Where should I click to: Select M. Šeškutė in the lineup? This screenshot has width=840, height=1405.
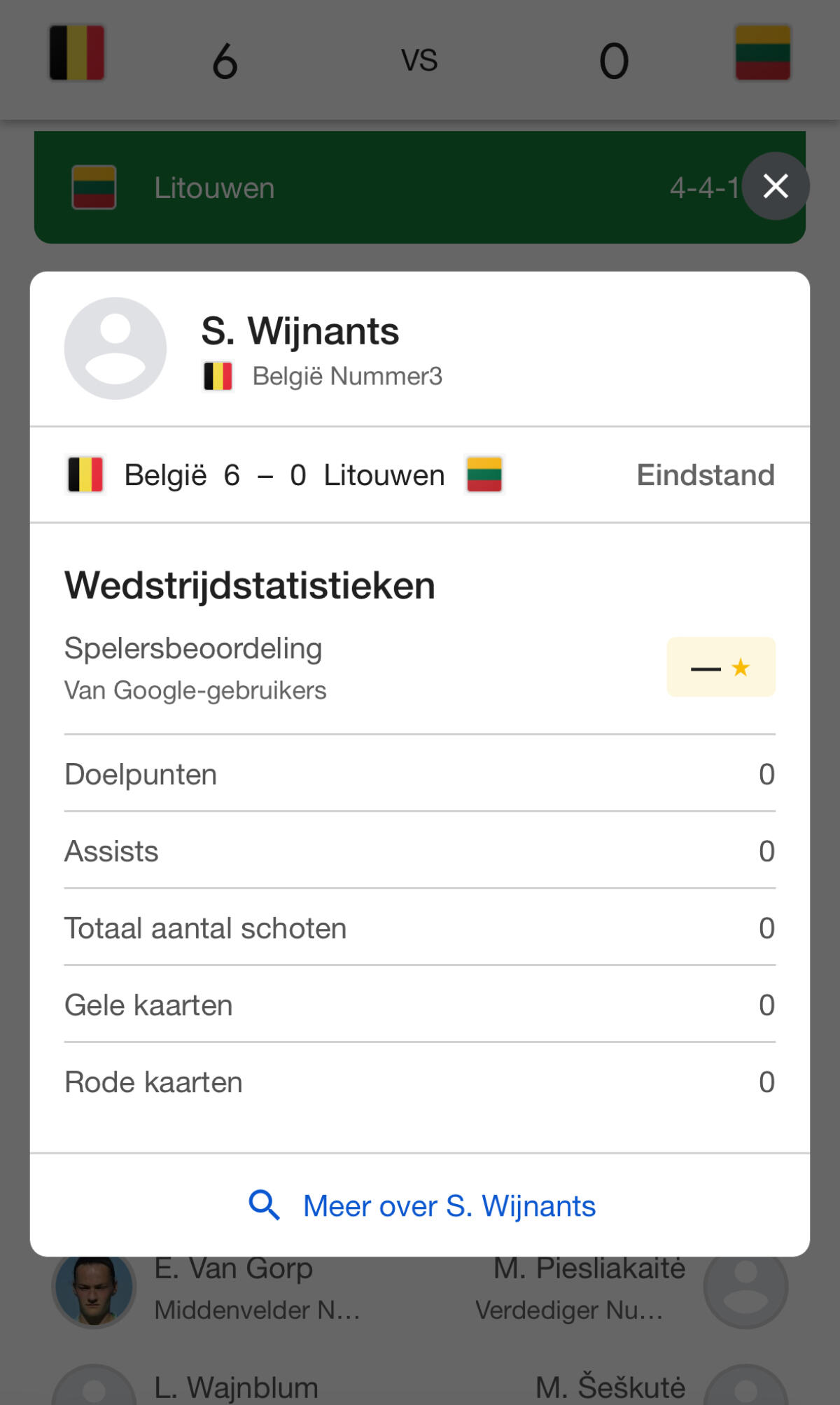610,1387
